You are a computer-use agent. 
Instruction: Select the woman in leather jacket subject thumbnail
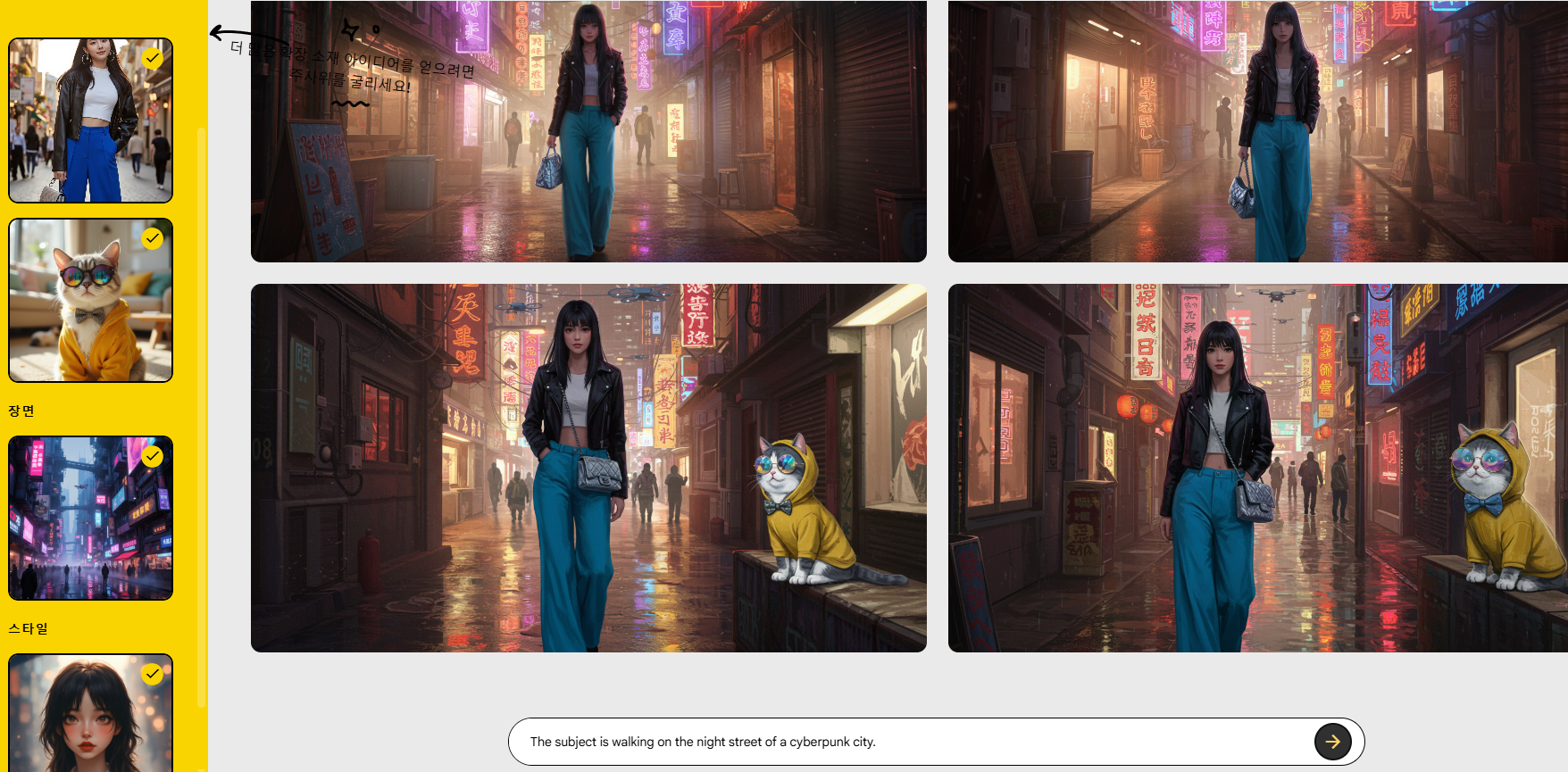[90, 120]
